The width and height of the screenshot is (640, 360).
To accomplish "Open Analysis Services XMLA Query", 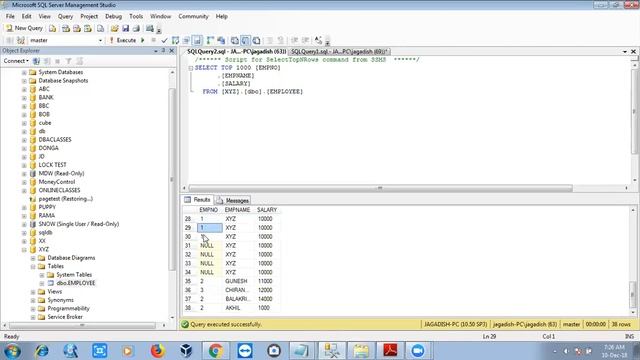I will 88,29.
